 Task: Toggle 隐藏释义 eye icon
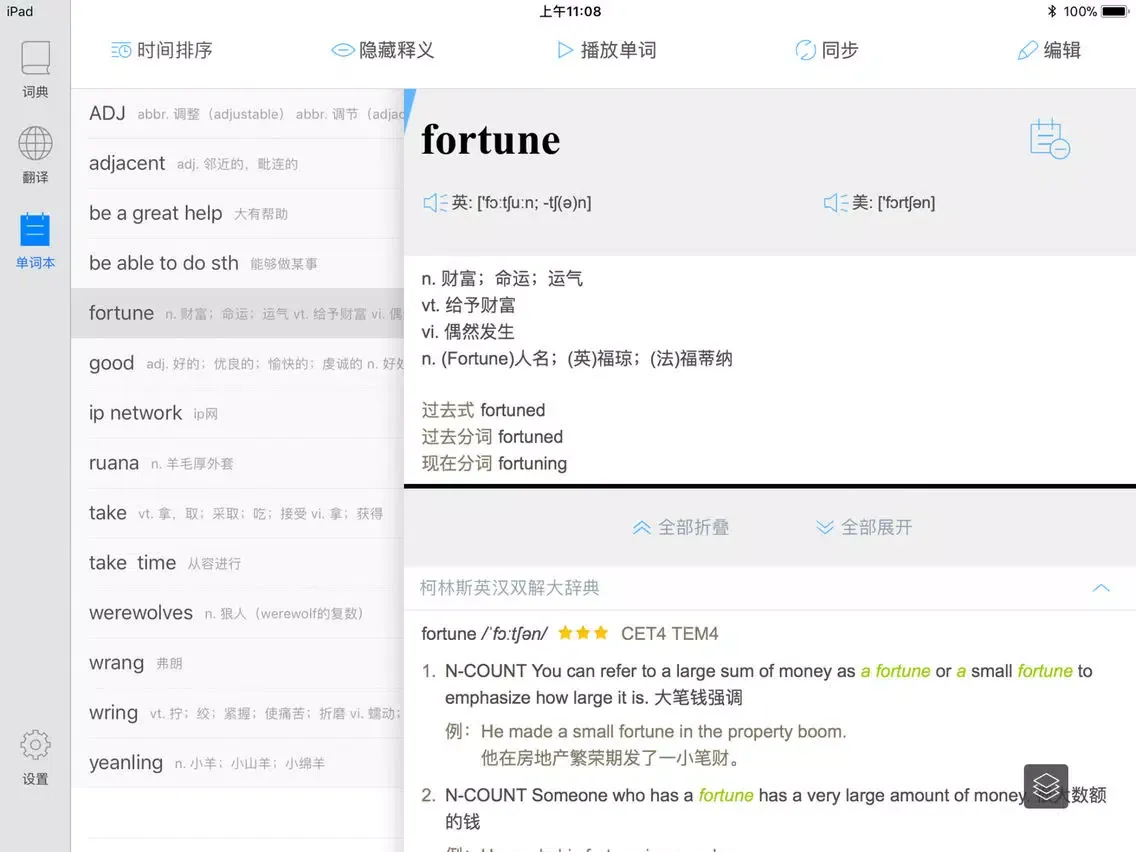tap(343, 50)
